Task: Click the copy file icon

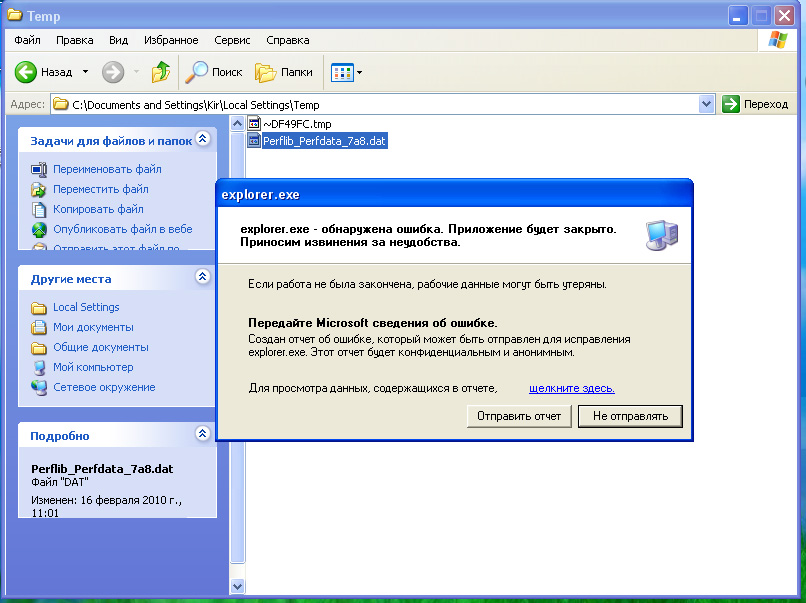Action: click(39, 210)
